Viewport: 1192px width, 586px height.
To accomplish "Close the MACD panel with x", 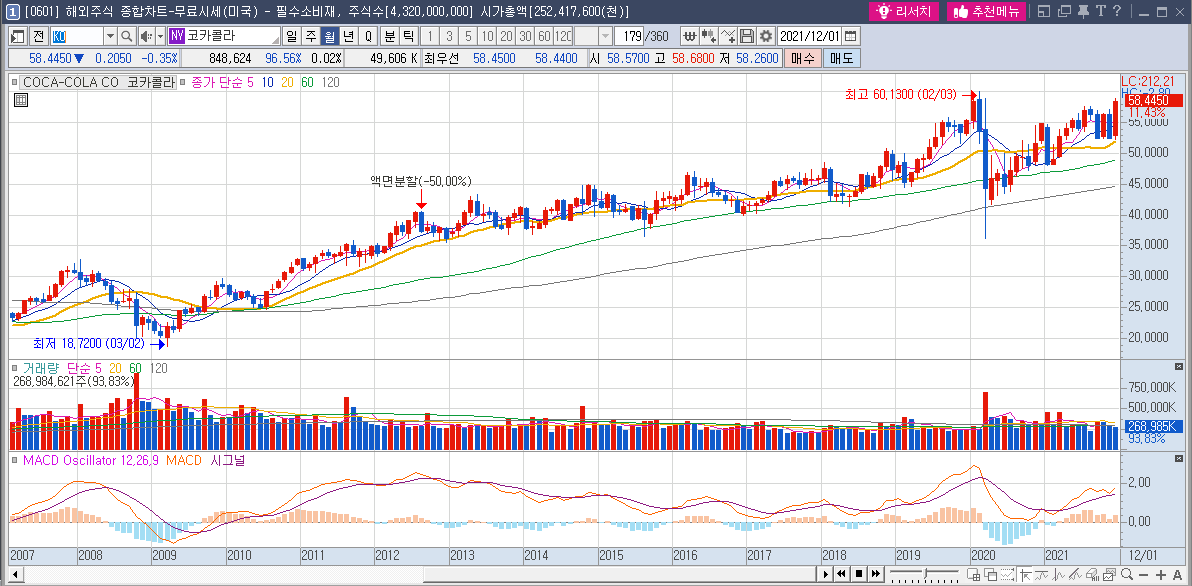I will point(1179,458).
